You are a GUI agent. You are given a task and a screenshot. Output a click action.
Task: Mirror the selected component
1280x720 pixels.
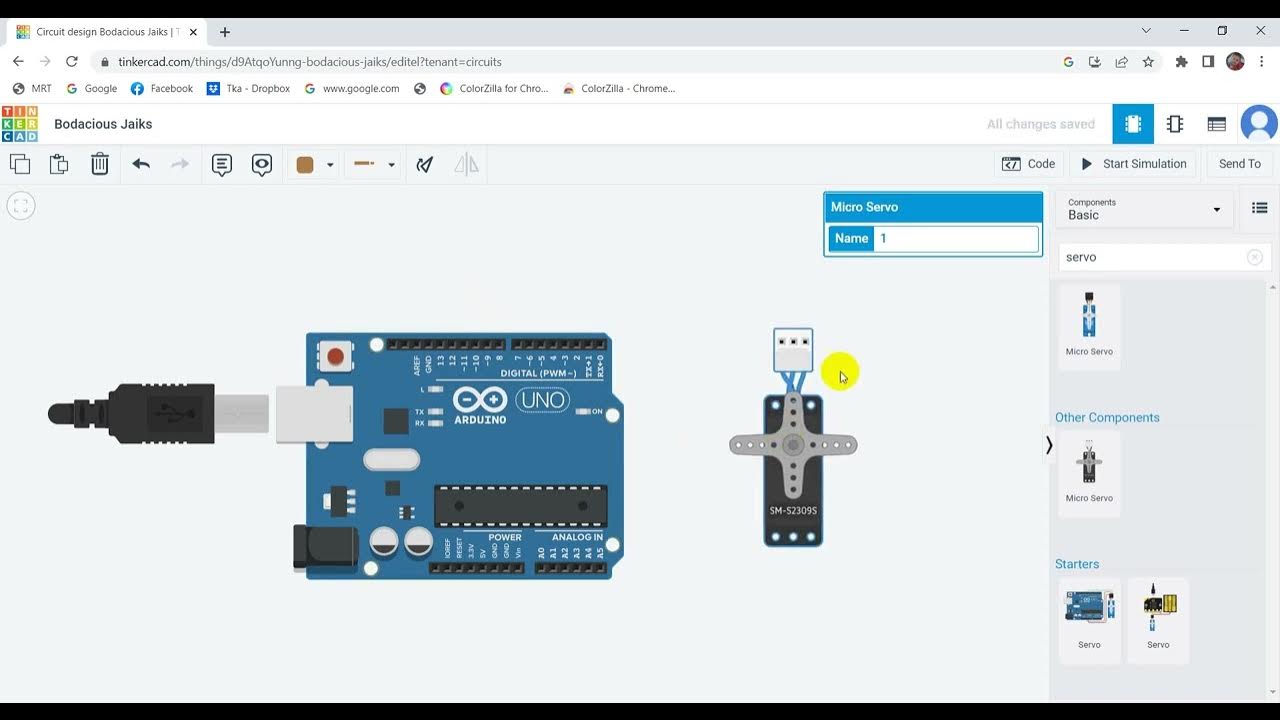466,164
